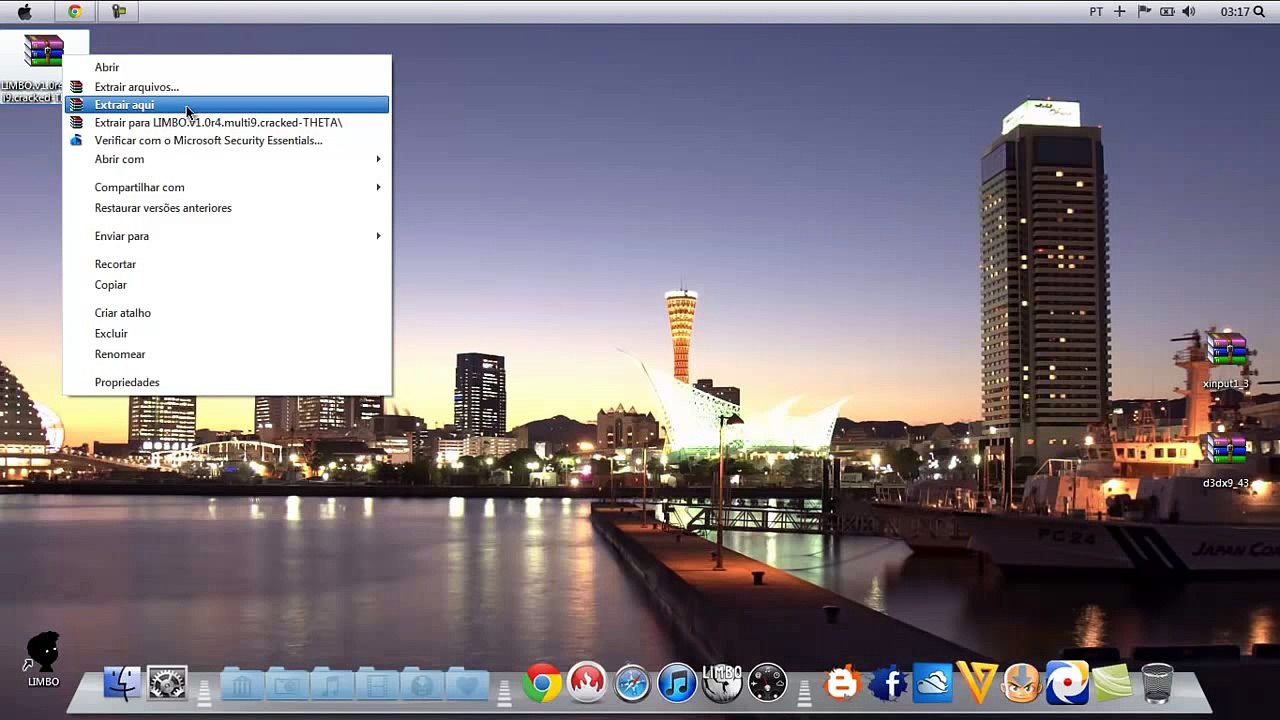Click 'Verificar com o Microsoft Security Essentials'

[x=208, y=141]
